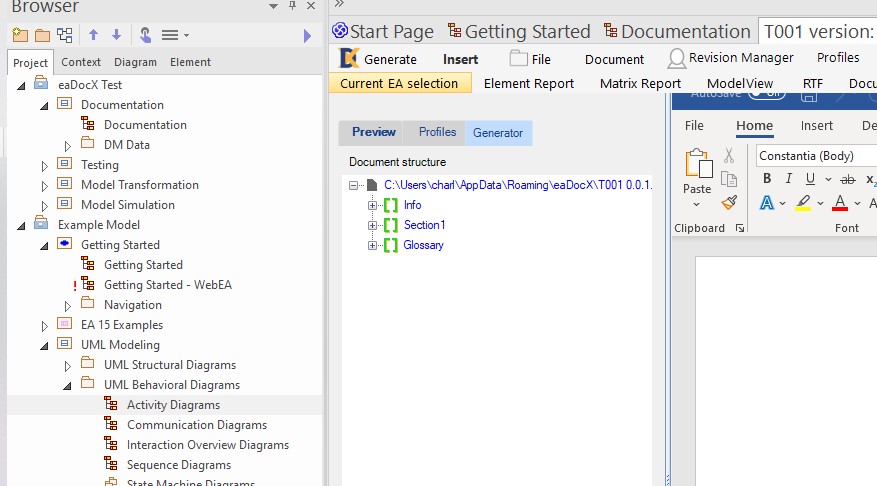The height and width of the screenshot is (486, 877).
Task: Select the Activity Diagrams item
Action: (173, 405)
